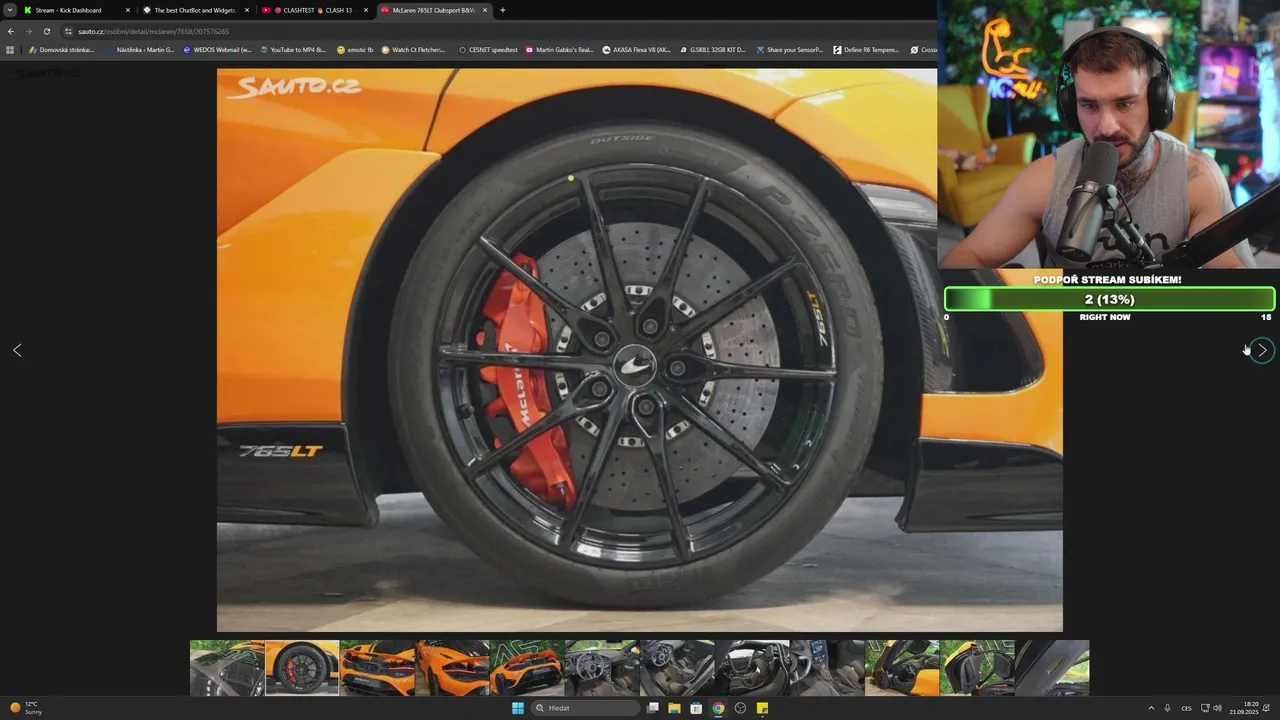
Task: Expand hidden system tray icons chevron
Action: 1150,708
